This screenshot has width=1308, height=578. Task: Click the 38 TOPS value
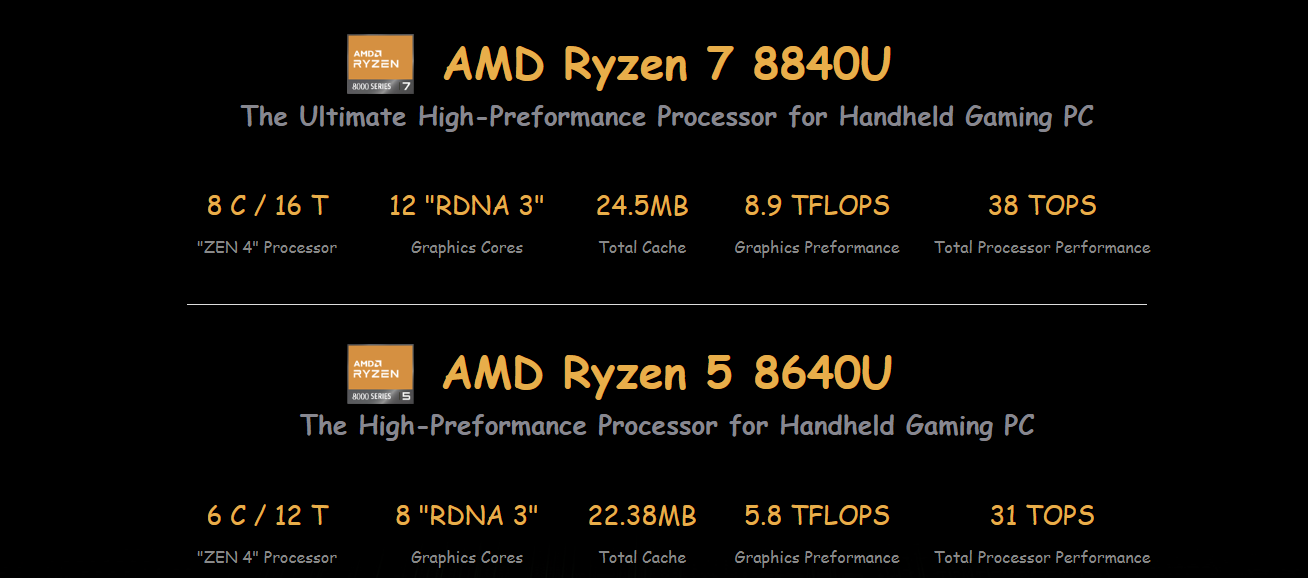[x=1042, y=206]
